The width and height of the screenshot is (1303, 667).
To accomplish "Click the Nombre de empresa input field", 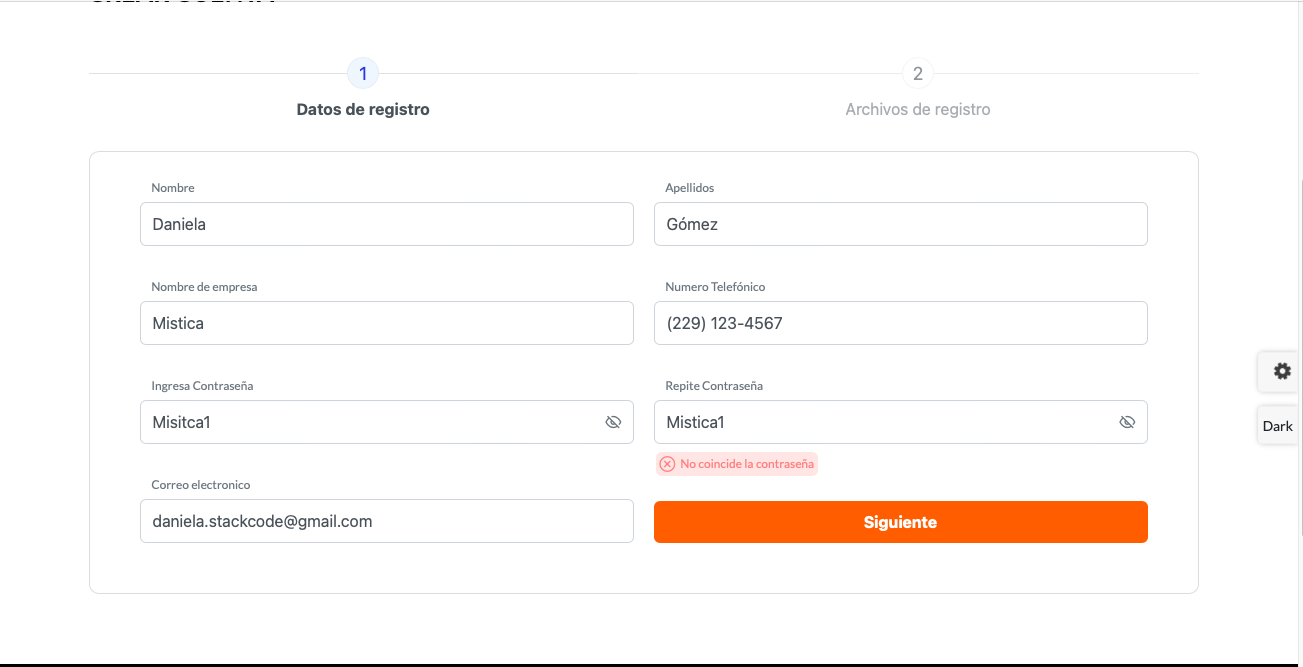I will tap(386, 323).
